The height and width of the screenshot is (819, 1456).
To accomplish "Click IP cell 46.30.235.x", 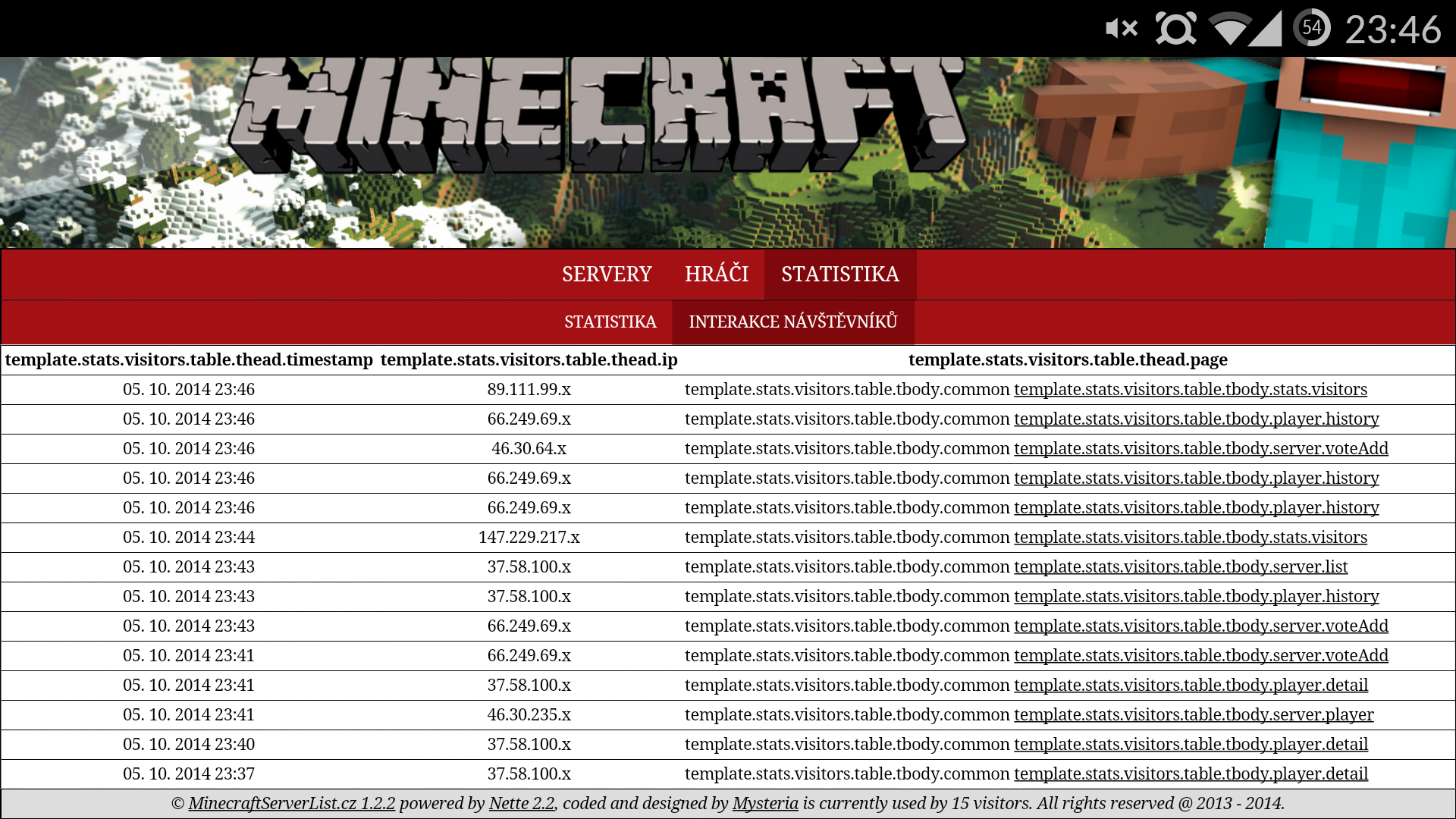I will [529, 714].
